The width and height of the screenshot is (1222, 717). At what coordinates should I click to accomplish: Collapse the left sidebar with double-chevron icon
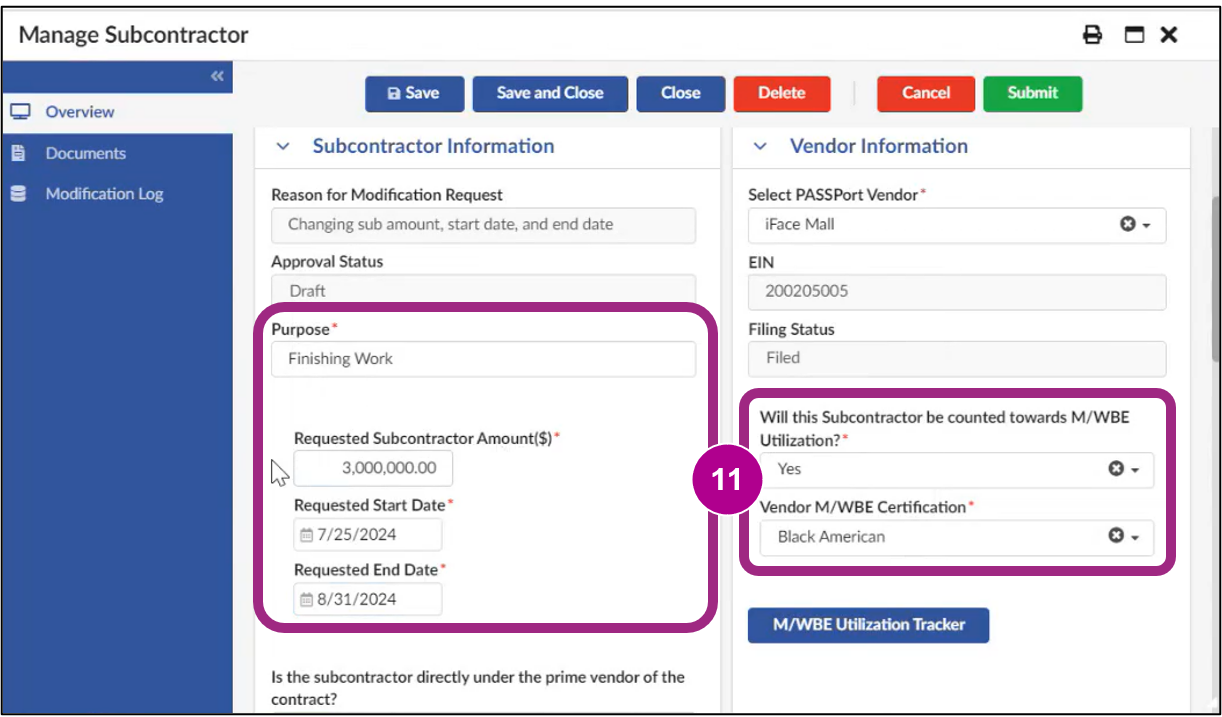point(217,77)
